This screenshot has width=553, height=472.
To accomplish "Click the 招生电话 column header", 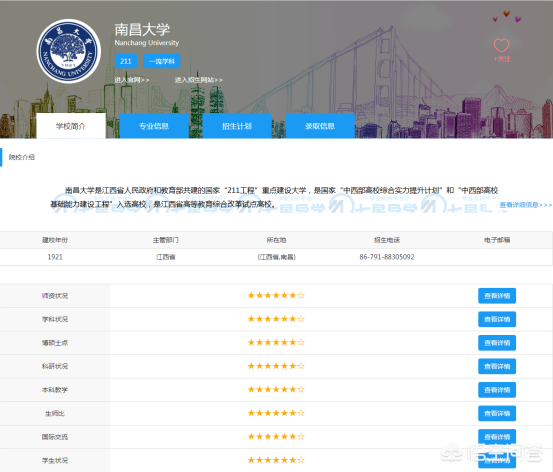I will click(387, 240).
